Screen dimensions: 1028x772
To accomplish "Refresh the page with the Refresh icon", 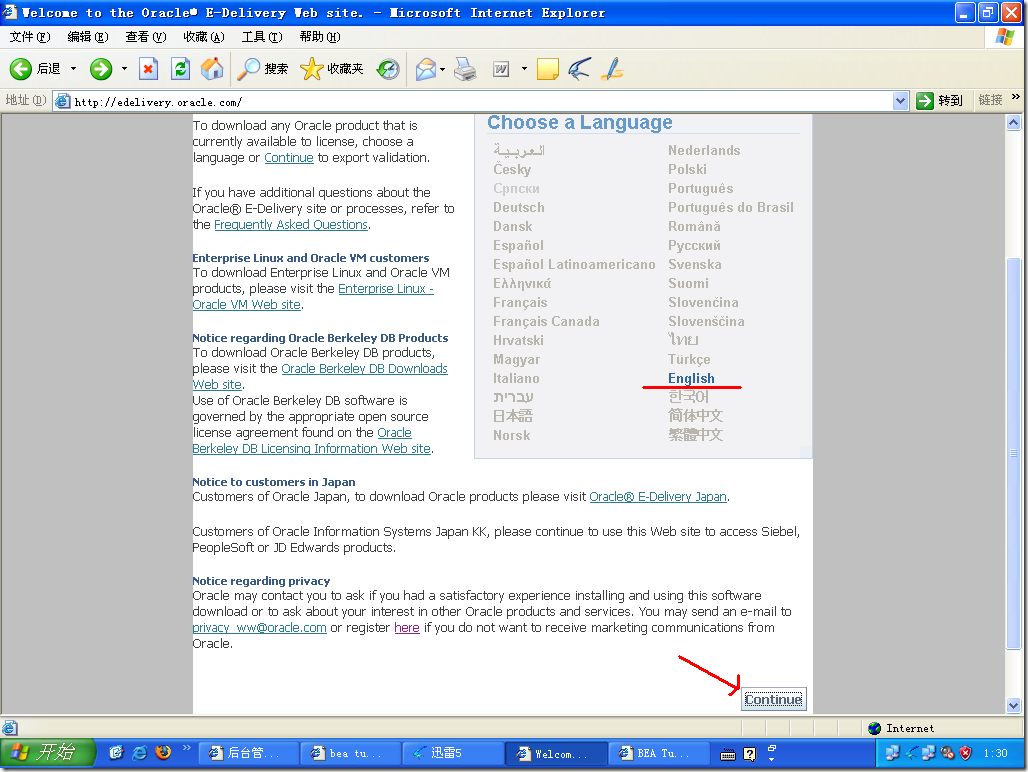I will (180, 69).
